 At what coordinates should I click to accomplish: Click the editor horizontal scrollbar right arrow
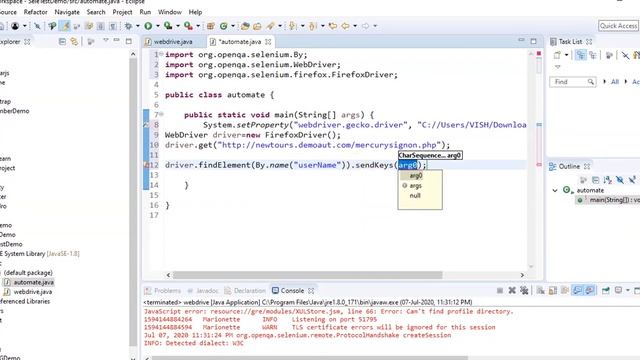(522, 275)
